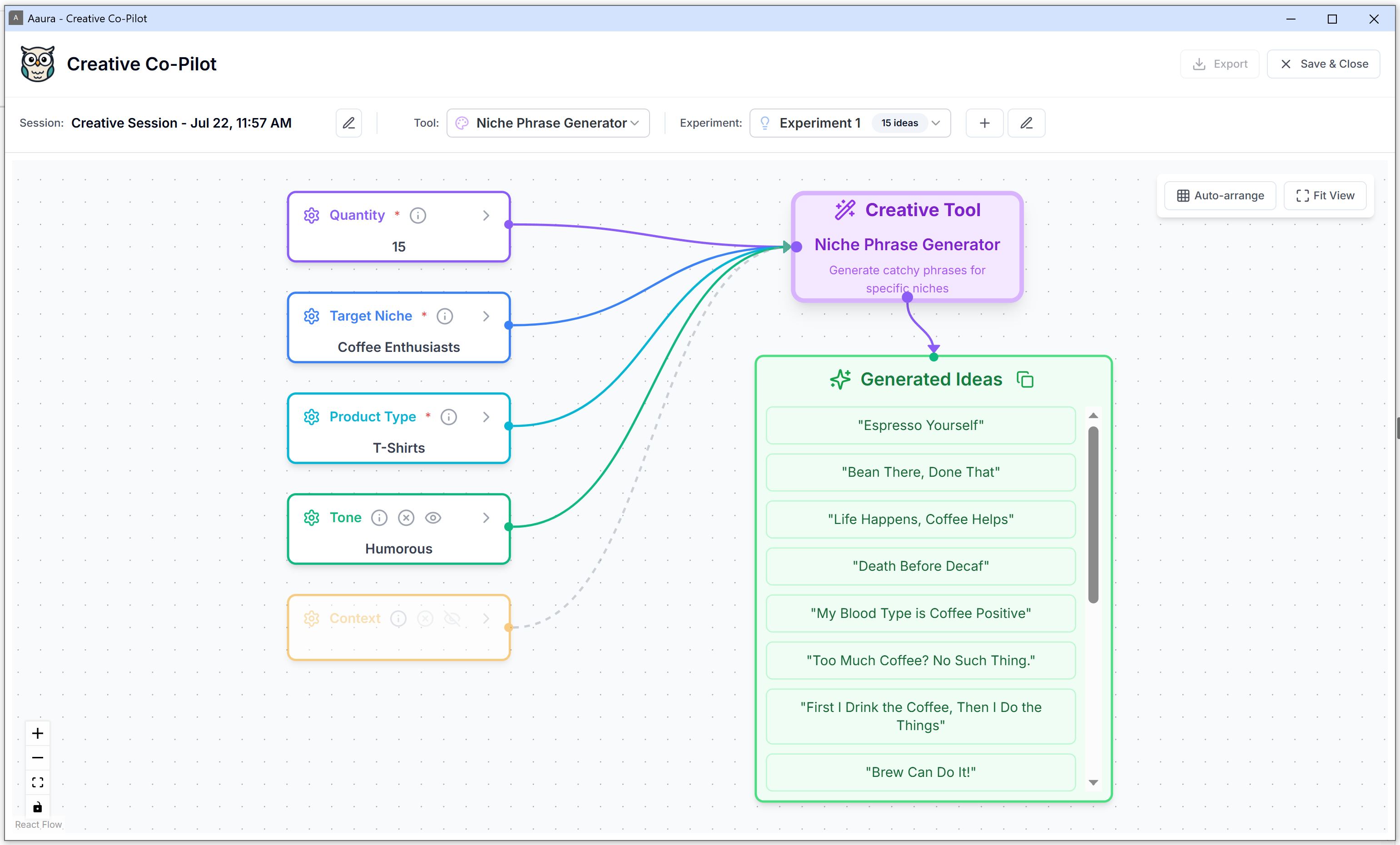Click the Context node output handle
This screenshot has height=845, width=1400.
click(508, 628)
